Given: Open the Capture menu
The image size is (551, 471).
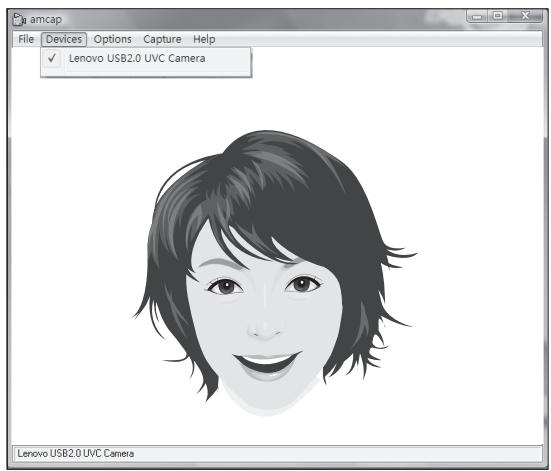Looking at the screenshot, I should click(162, 39).
